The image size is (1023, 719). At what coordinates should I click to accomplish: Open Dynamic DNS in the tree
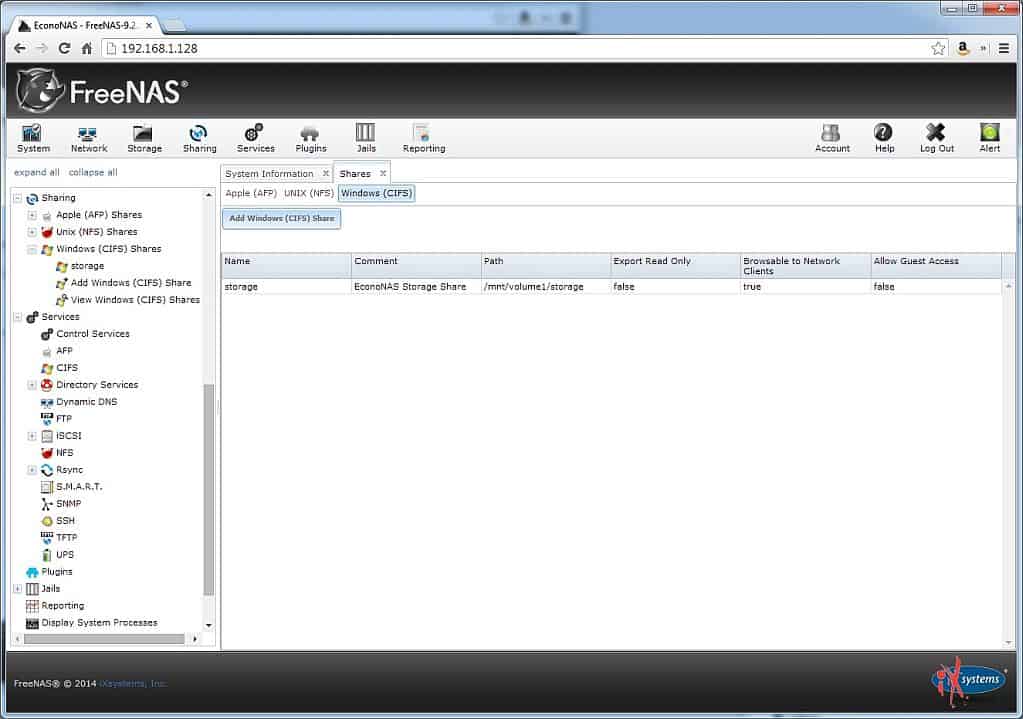click(79, 401)
